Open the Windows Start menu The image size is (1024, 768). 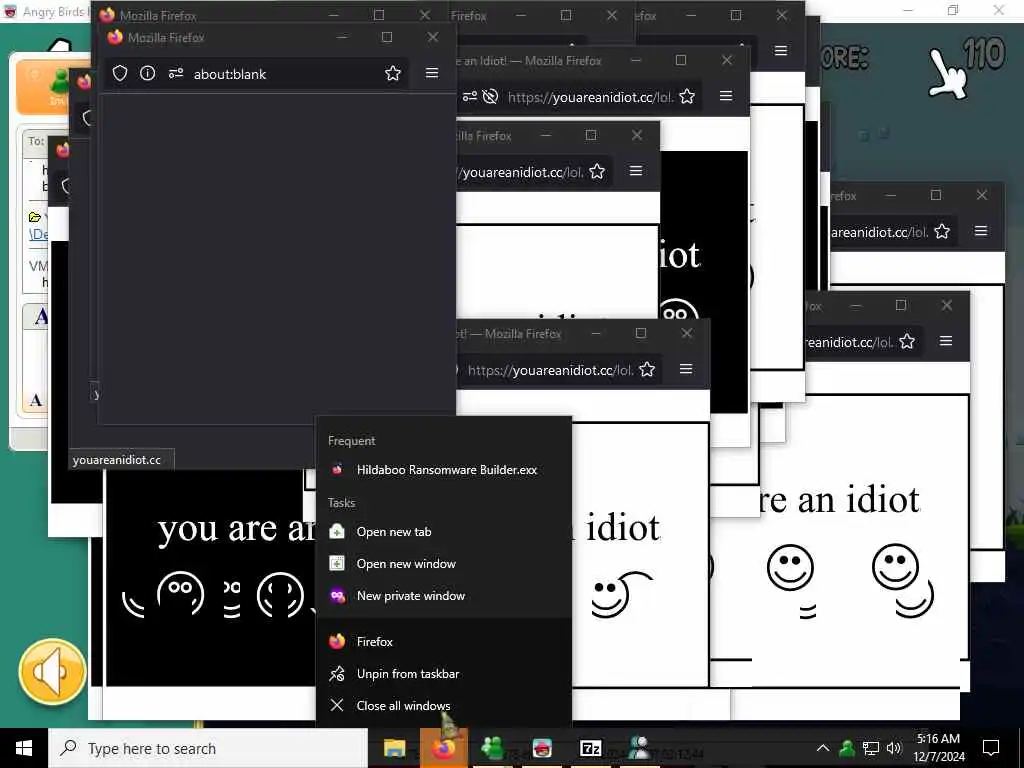(x=24, y=748)
